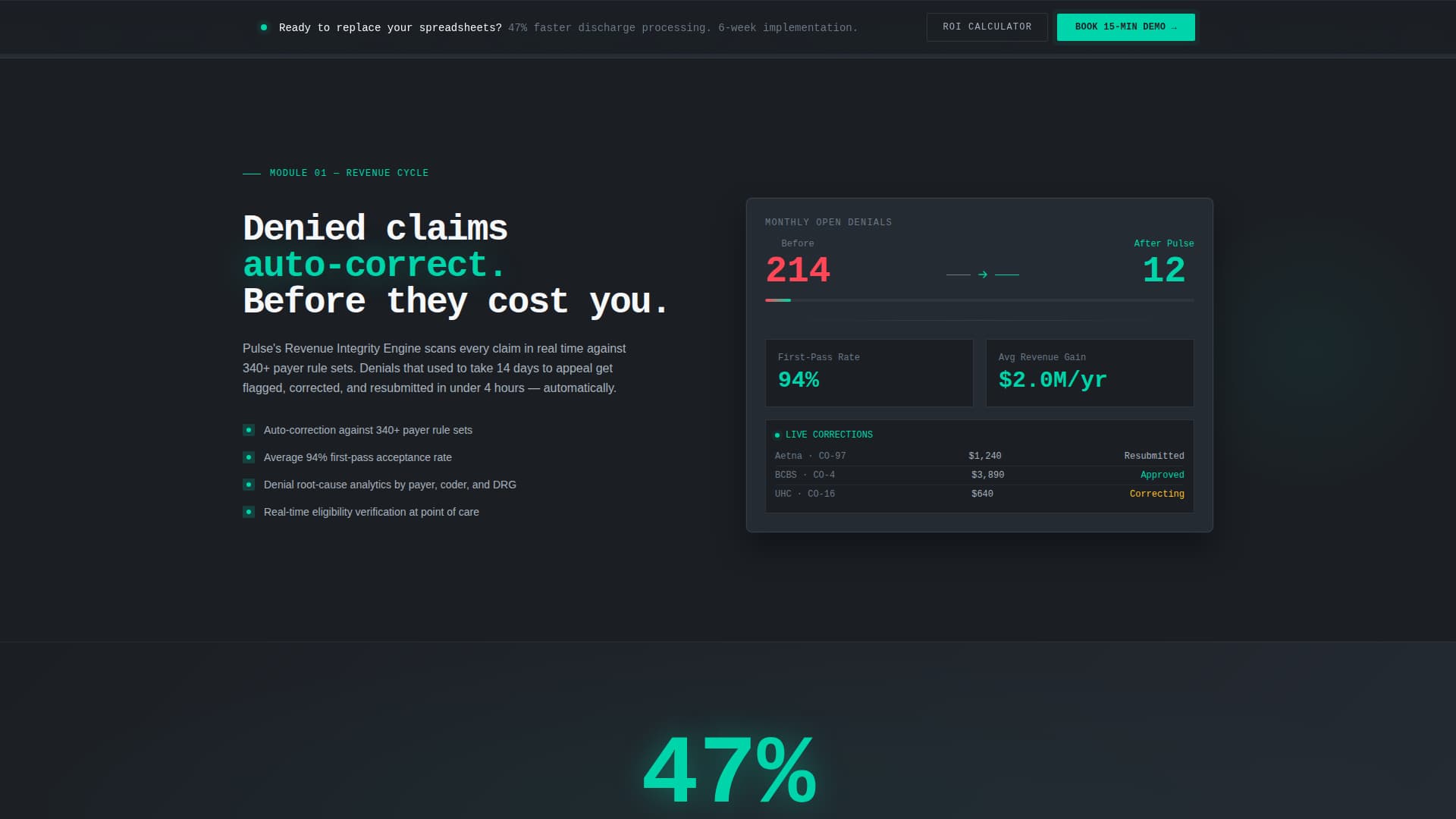Click Ready to replace your spreadsheets? text

390,27
